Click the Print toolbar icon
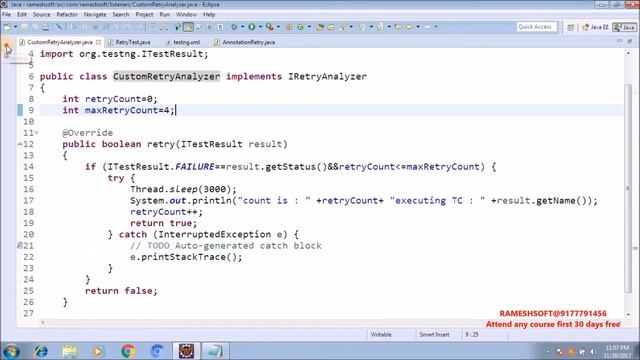 coord(46,27)
